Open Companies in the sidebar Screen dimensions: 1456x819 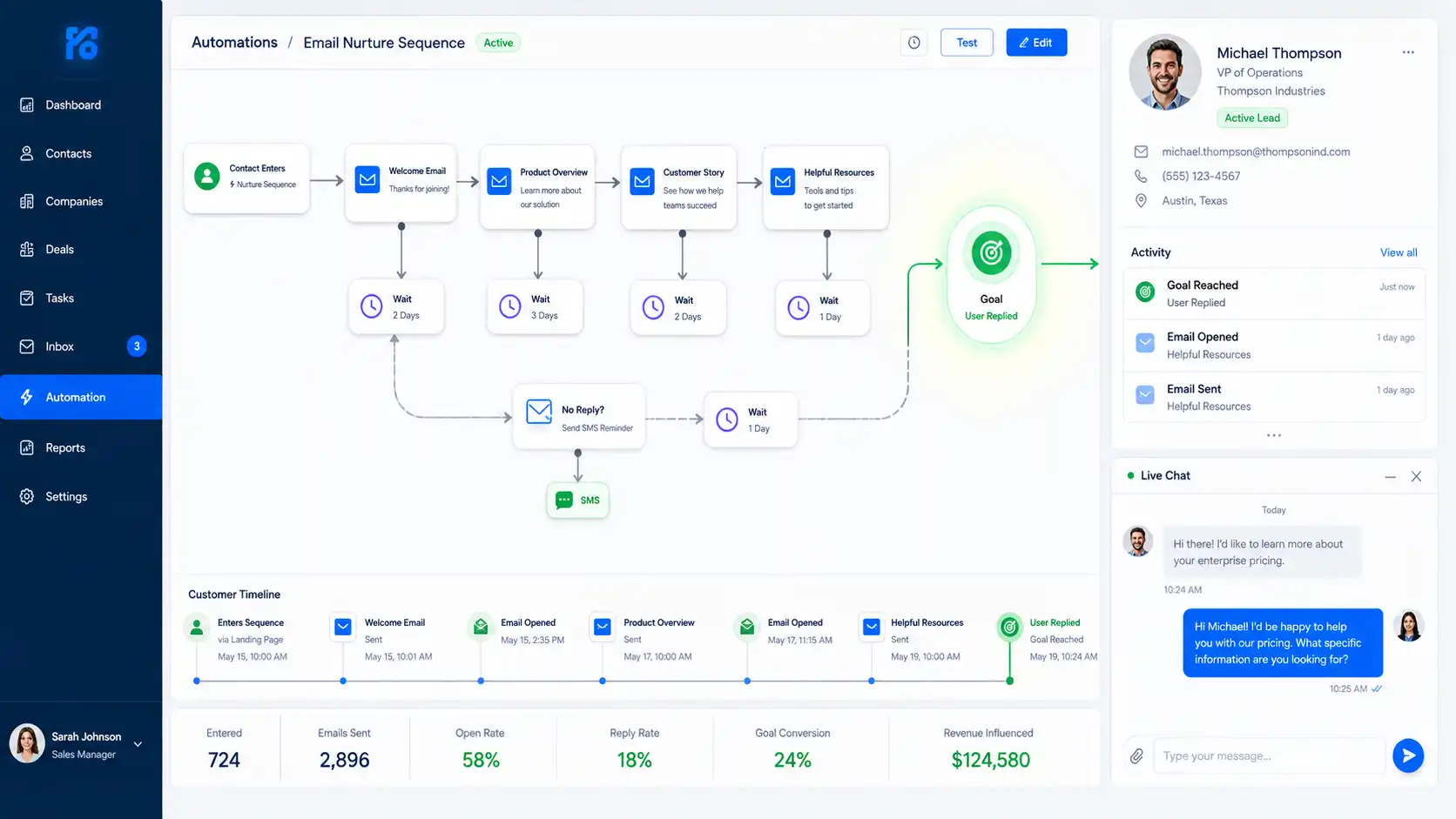point(81,201)
